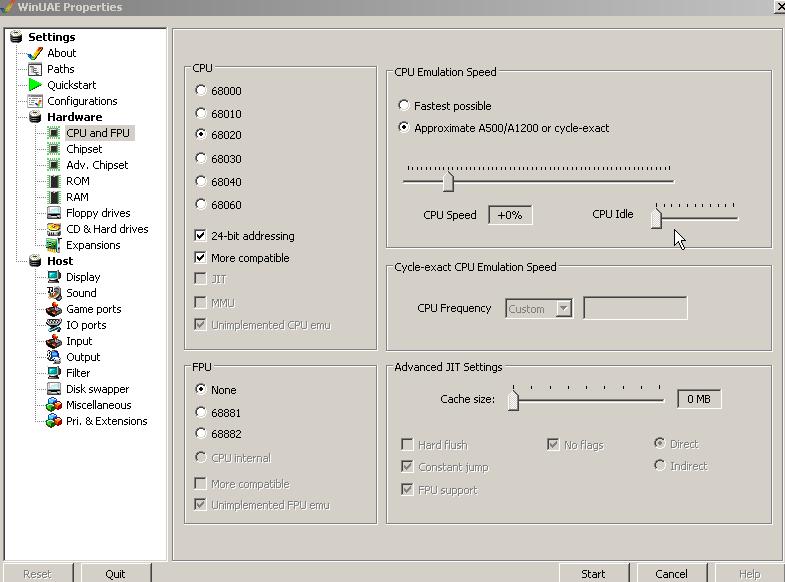Open the Paths settings page

click(61, 69)
